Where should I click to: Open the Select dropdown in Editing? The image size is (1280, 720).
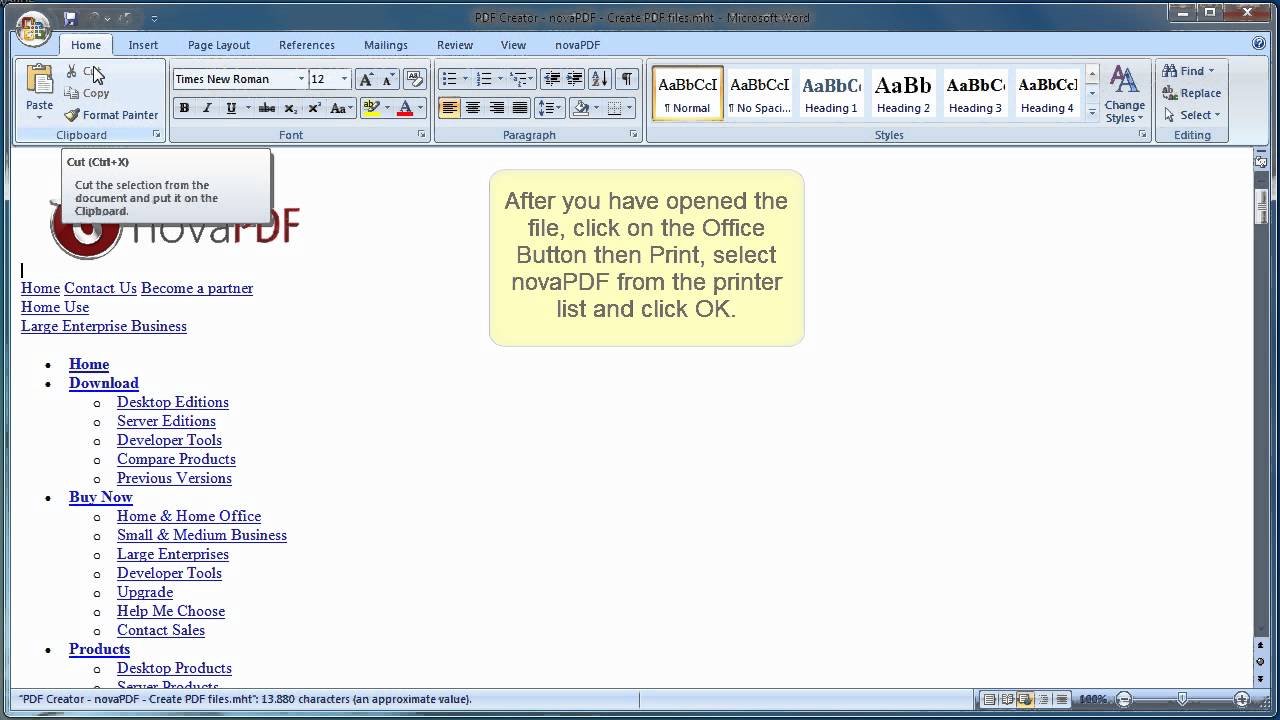coord(1192,115)
